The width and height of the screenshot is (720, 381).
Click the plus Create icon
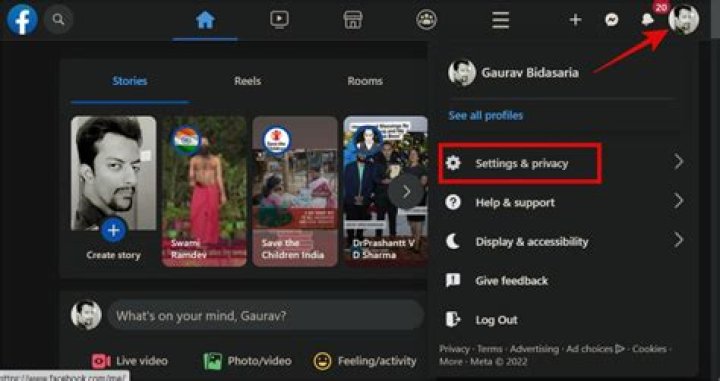[575, 20]
